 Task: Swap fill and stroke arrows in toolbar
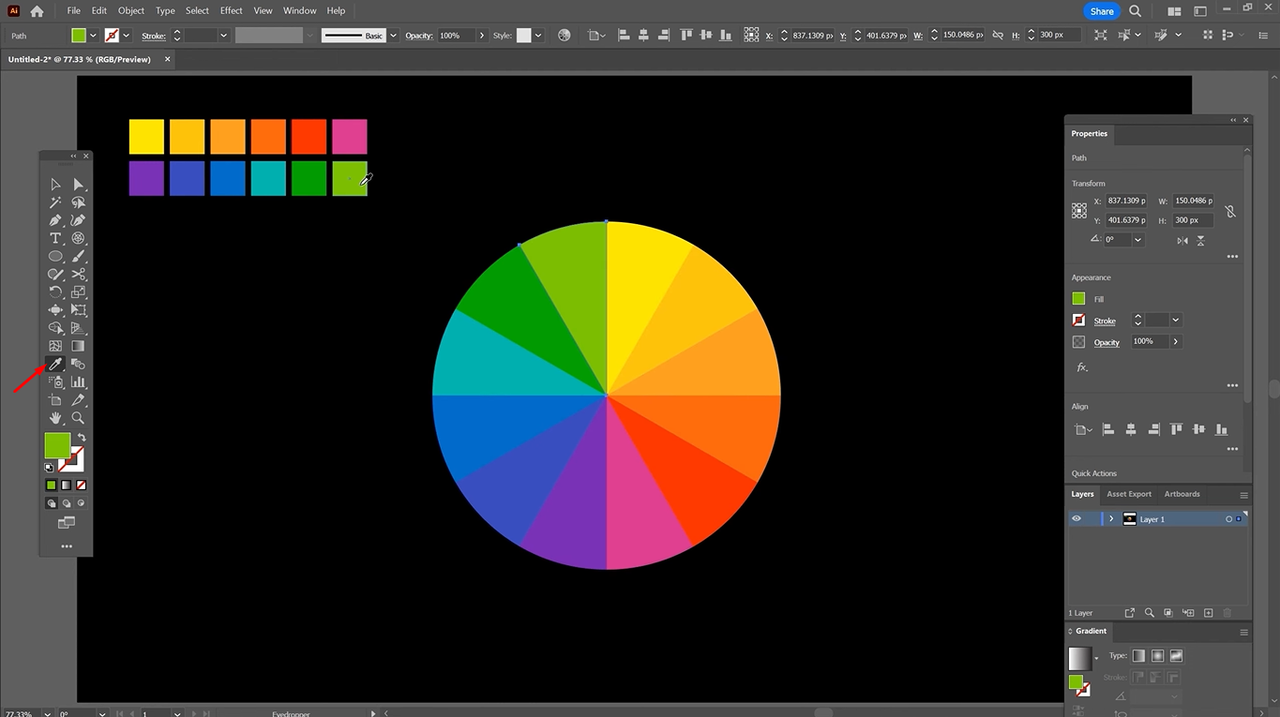tap(81, 438)
